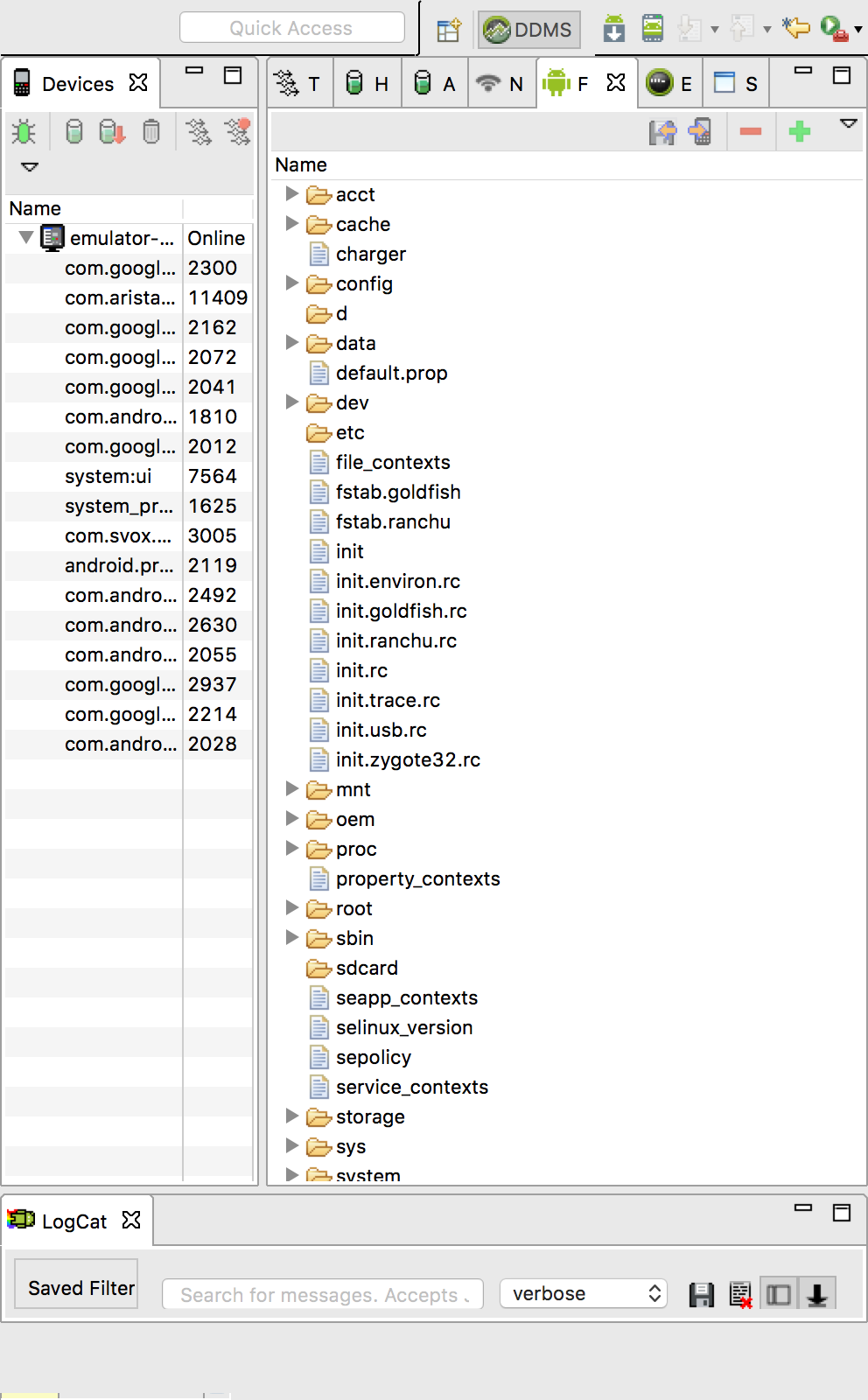Click Pull a file from the device icon
The width and height of the screenshot is (868, 1400).
click(662, 132)
